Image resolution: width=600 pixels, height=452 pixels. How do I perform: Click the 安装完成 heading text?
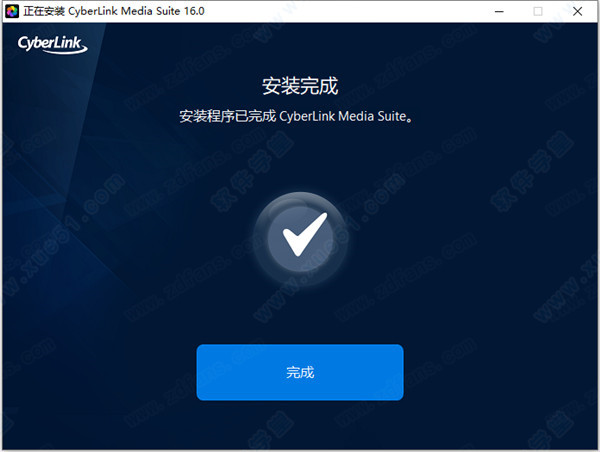pos(300,86)
